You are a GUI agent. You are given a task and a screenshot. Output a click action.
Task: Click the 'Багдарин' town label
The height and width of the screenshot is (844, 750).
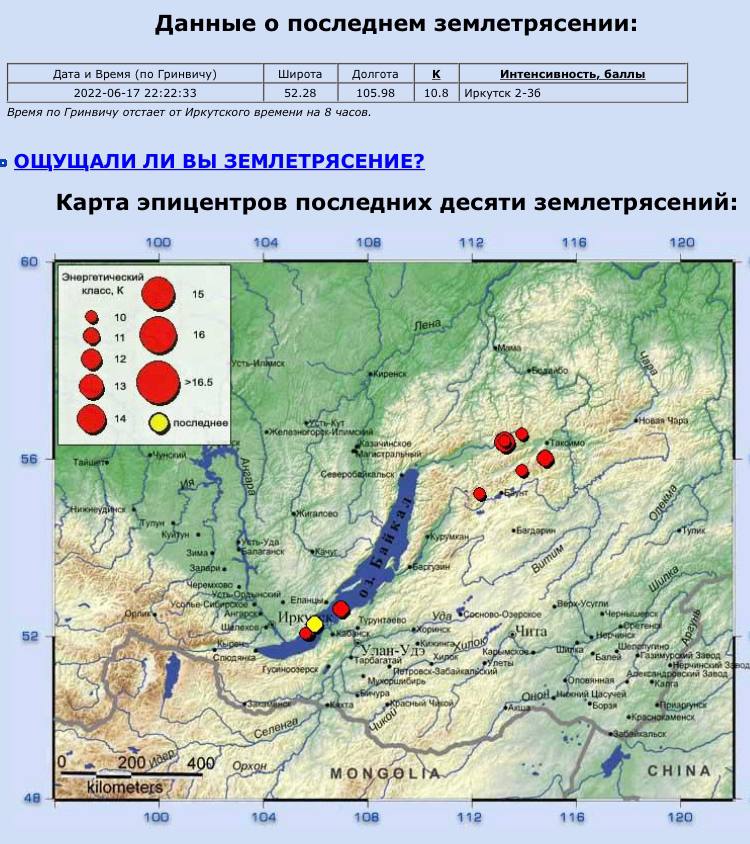point(536,531)
